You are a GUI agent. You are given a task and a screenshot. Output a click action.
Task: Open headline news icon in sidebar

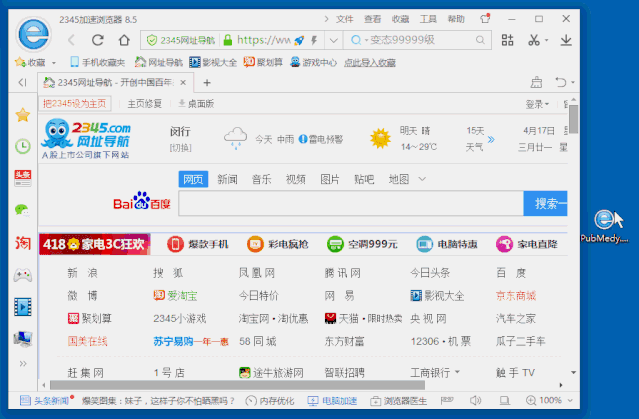coord(23,178)
